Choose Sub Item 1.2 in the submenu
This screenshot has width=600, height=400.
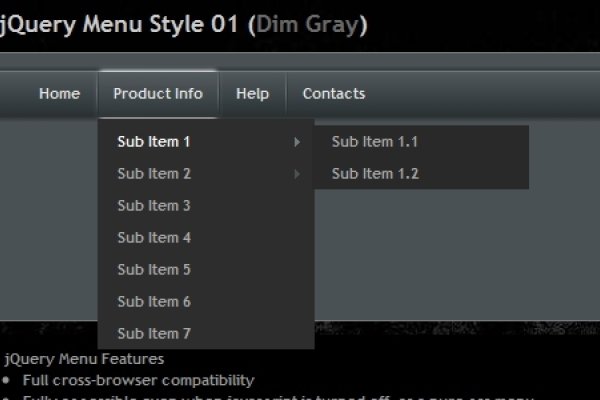point(375,174)
